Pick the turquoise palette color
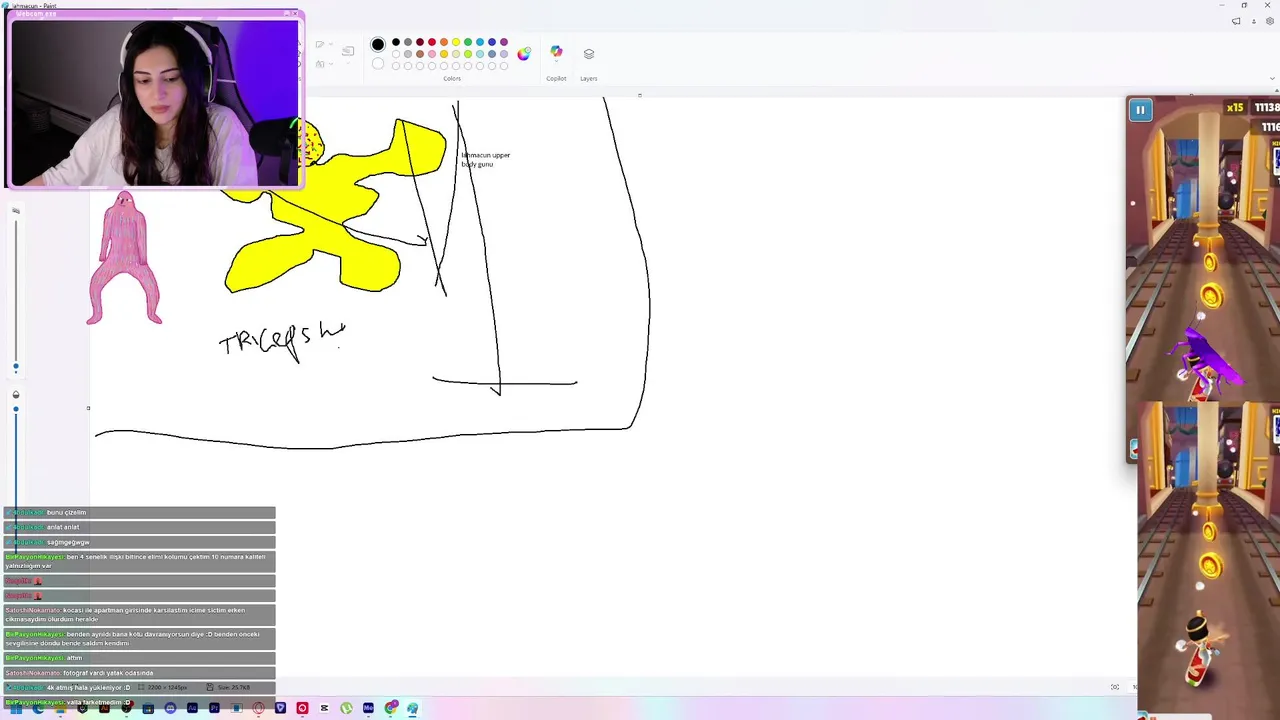Image resolution: width=1280 pixels, height=720 pixels. [480, 42]
